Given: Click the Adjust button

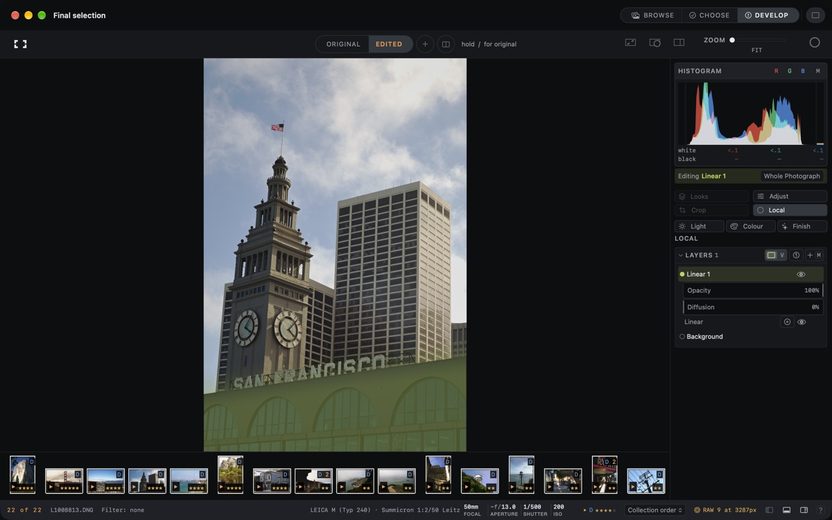Looking at the screenshot, I should [790, 196].
